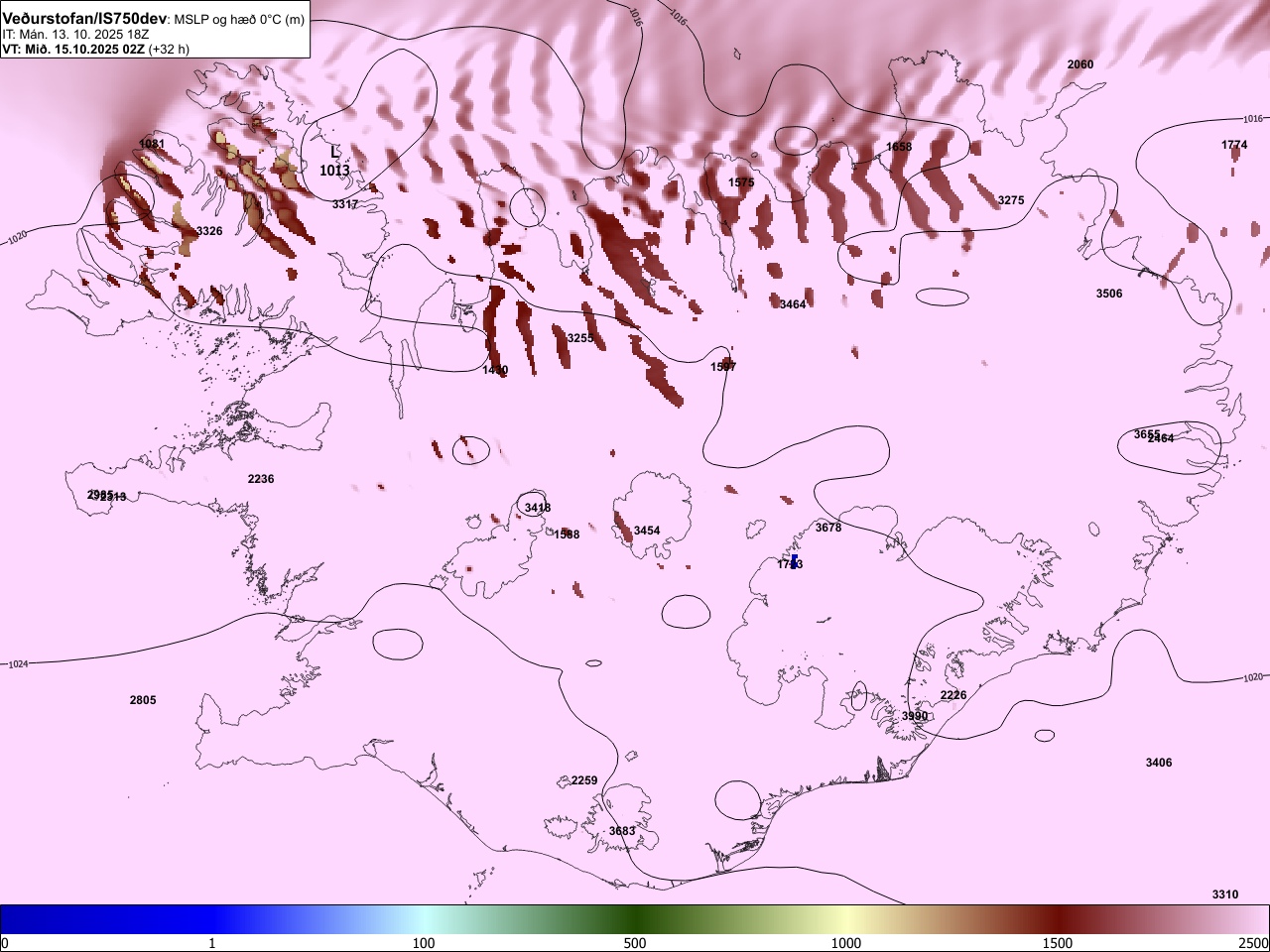Click the 100 tick label on the color scale

[x=424, y=942]
